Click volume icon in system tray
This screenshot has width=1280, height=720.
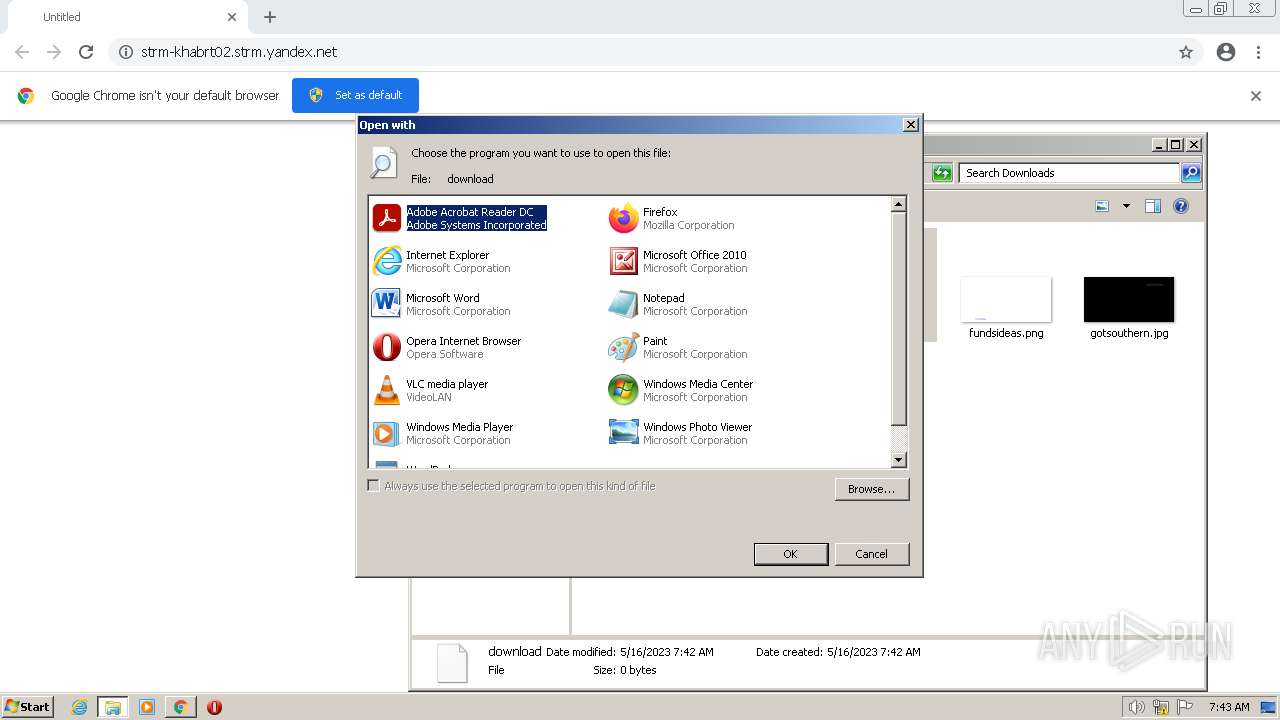(x=1137, y=707)
